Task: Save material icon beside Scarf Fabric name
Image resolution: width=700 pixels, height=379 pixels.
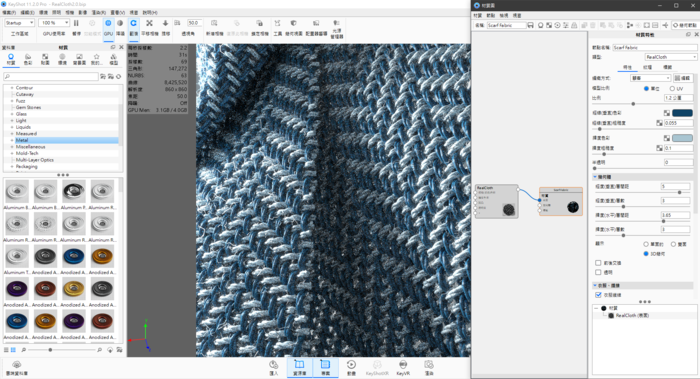Action: [530, 25]
